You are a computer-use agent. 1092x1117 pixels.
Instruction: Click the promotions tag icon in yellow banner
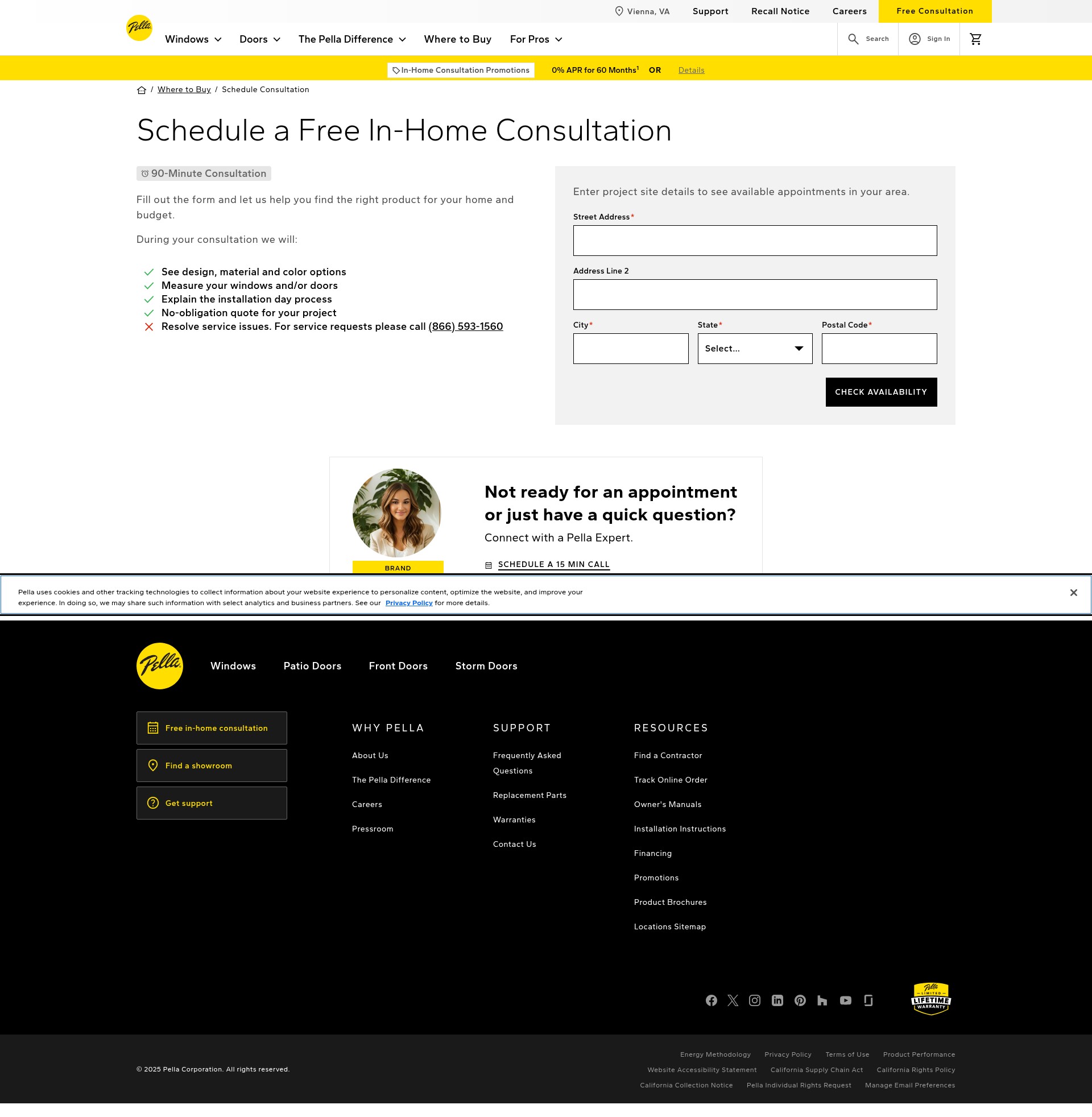pos(396,71)
